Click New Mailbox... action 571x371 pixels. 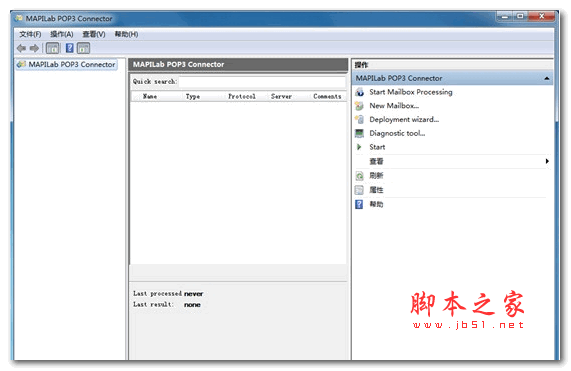coord(394,106)
